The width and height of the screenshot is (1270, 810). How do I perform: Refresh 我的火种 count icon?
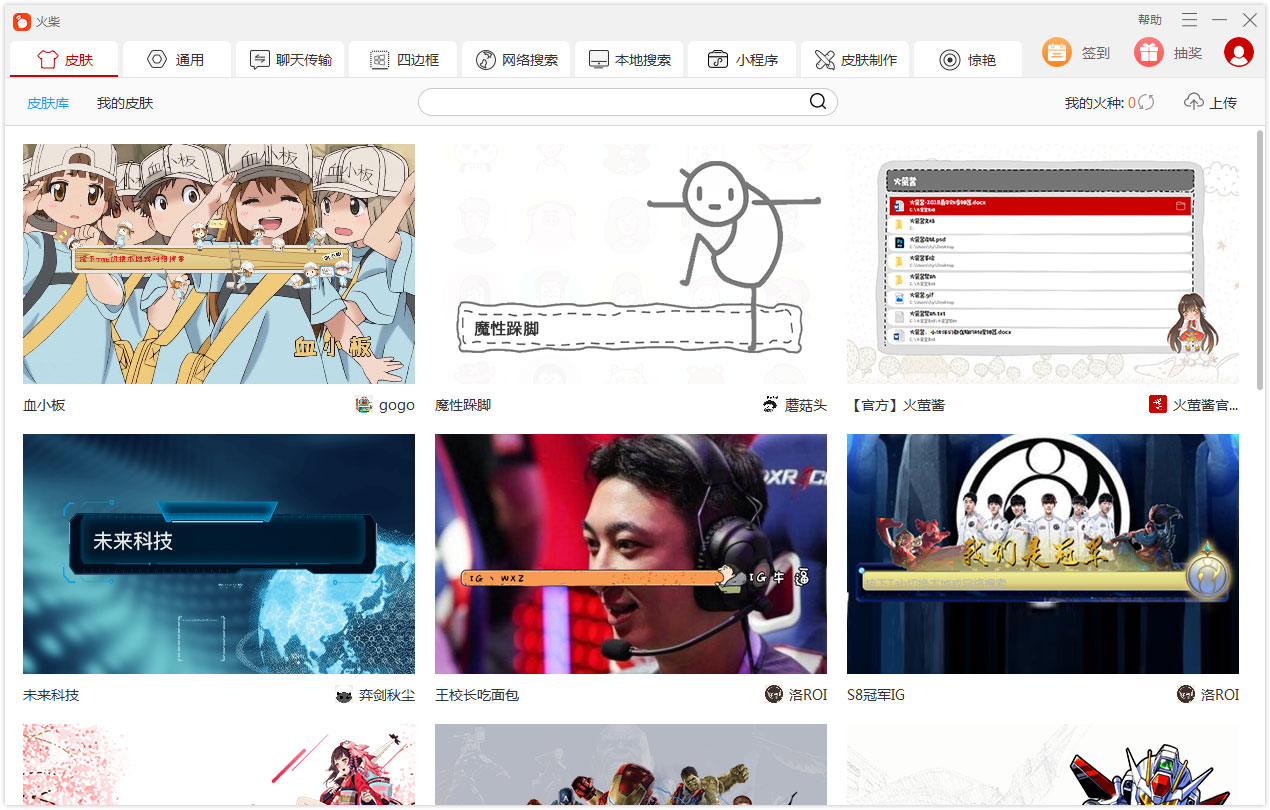pyautogui.click(x=1146, y=102)
